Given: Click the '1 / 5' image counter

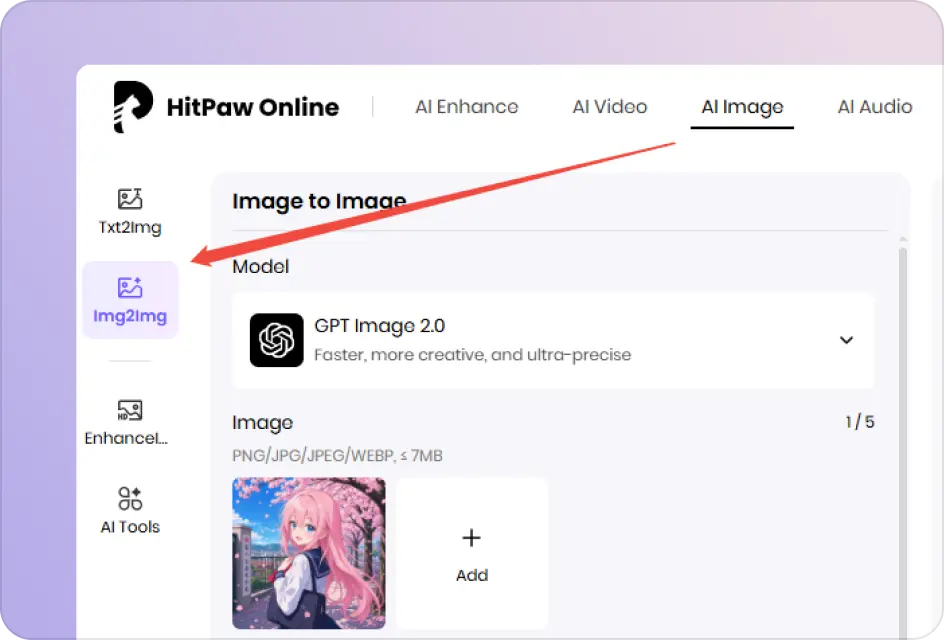Looking at the screenshot, I should click(860, 421).
